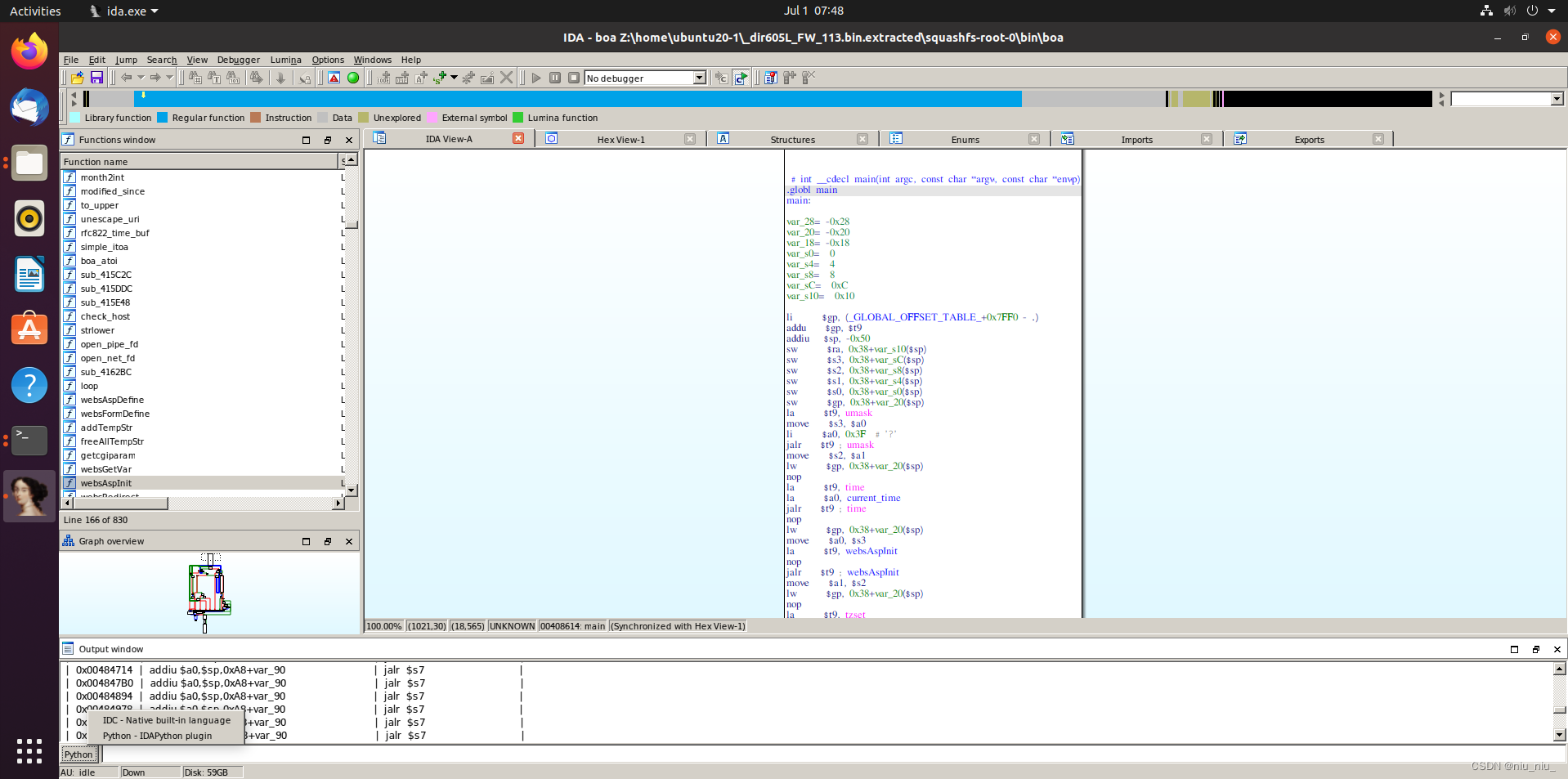The image size is (1568, 779).
Task: Click the green circle toolbar icon
Action: (x=353, y=78)
